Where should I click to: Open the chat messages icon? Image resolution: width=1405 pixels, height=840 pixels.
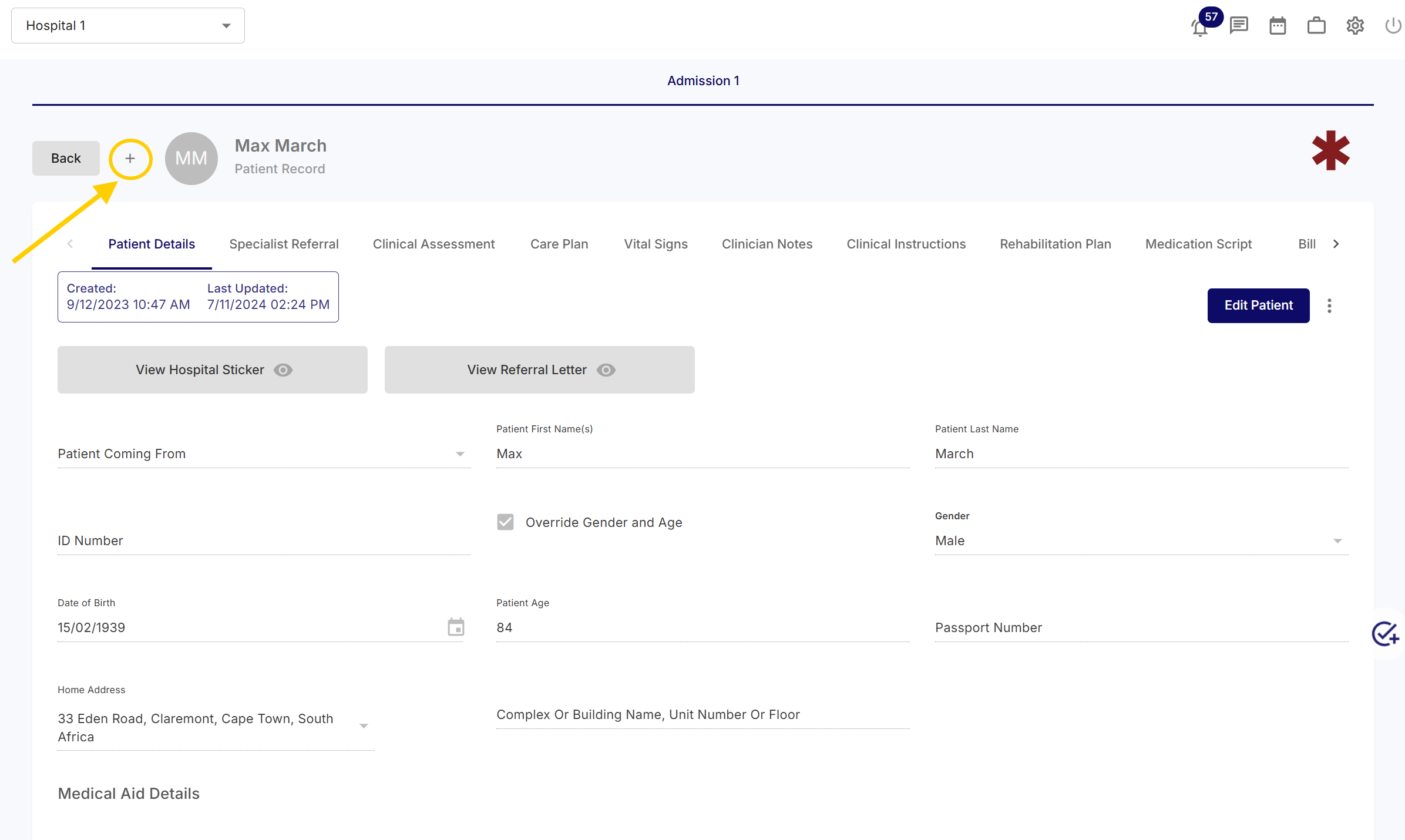pyautogui.click(x=1239, y=25)
